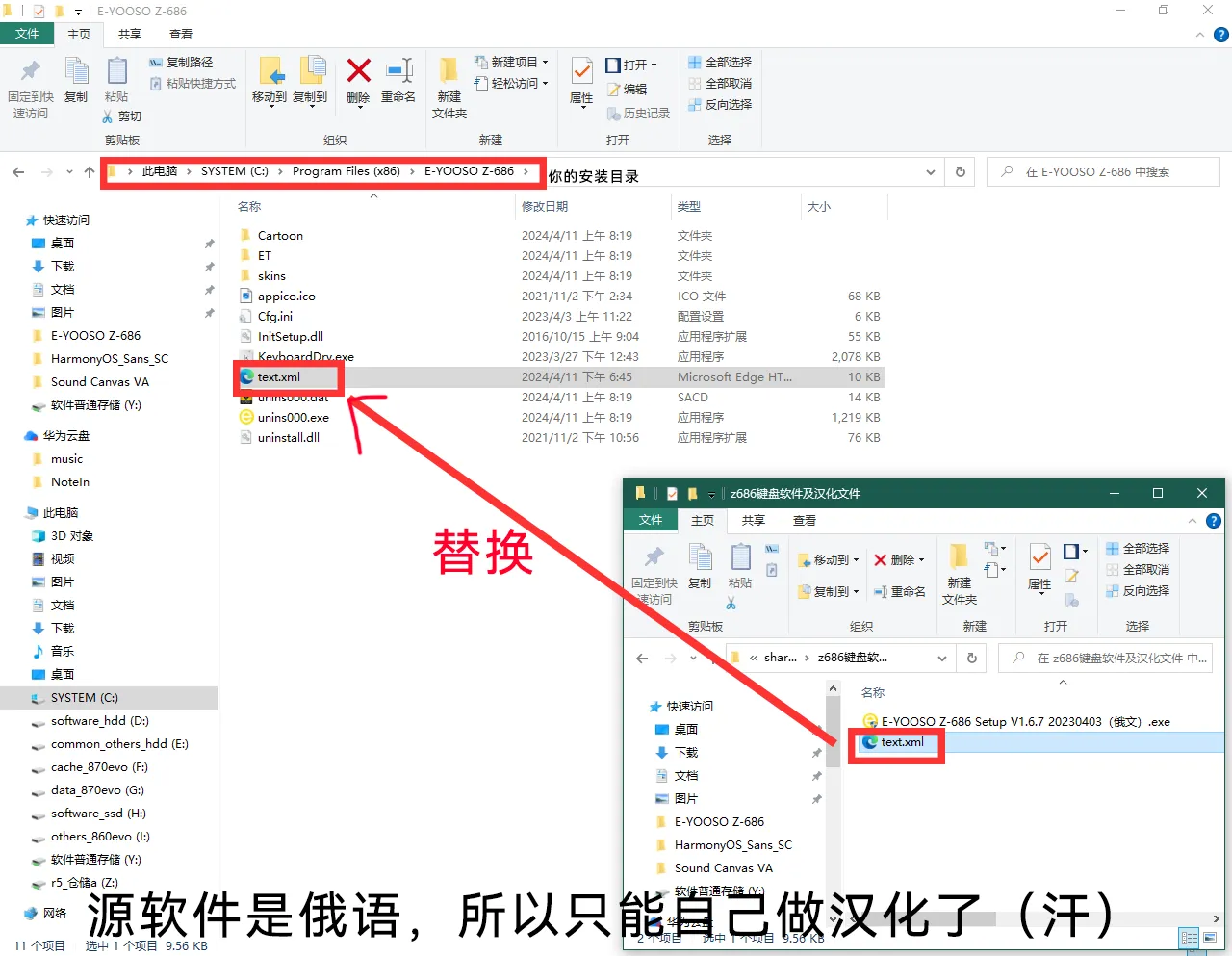Click the Help icon in main window

click(1221, 35)
